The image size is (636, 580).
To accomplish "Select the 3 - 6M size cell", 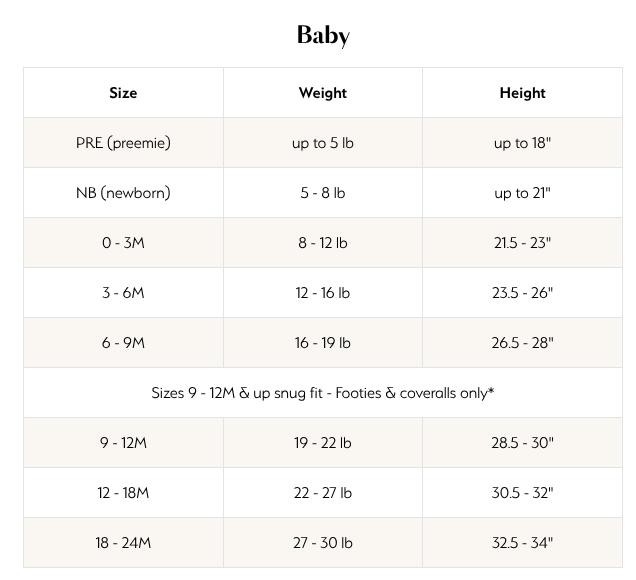I will coord(123,293).
